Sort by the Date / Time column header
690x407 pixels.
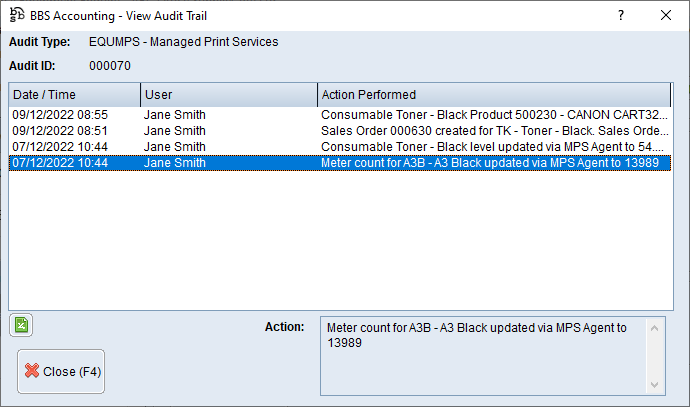pyautogui.click(x=74, y=94)
